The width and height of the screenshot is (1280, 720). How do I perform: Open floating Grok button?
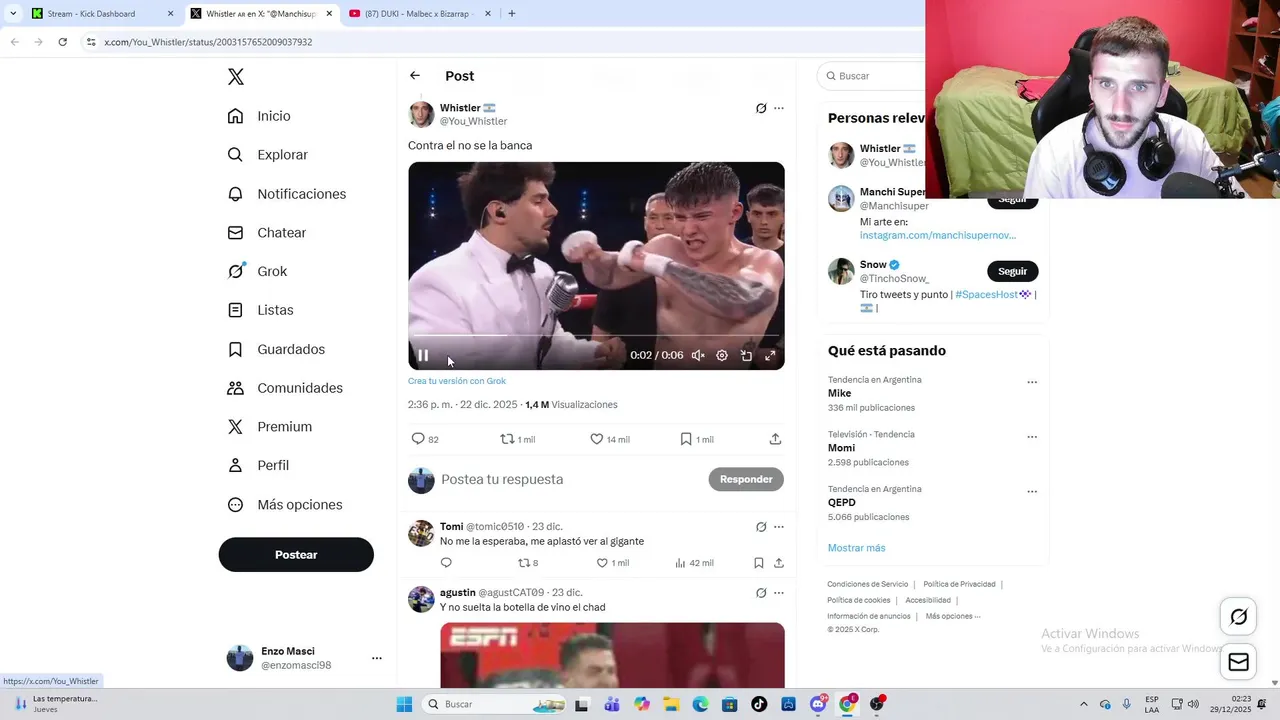(x=1239, y=617)
